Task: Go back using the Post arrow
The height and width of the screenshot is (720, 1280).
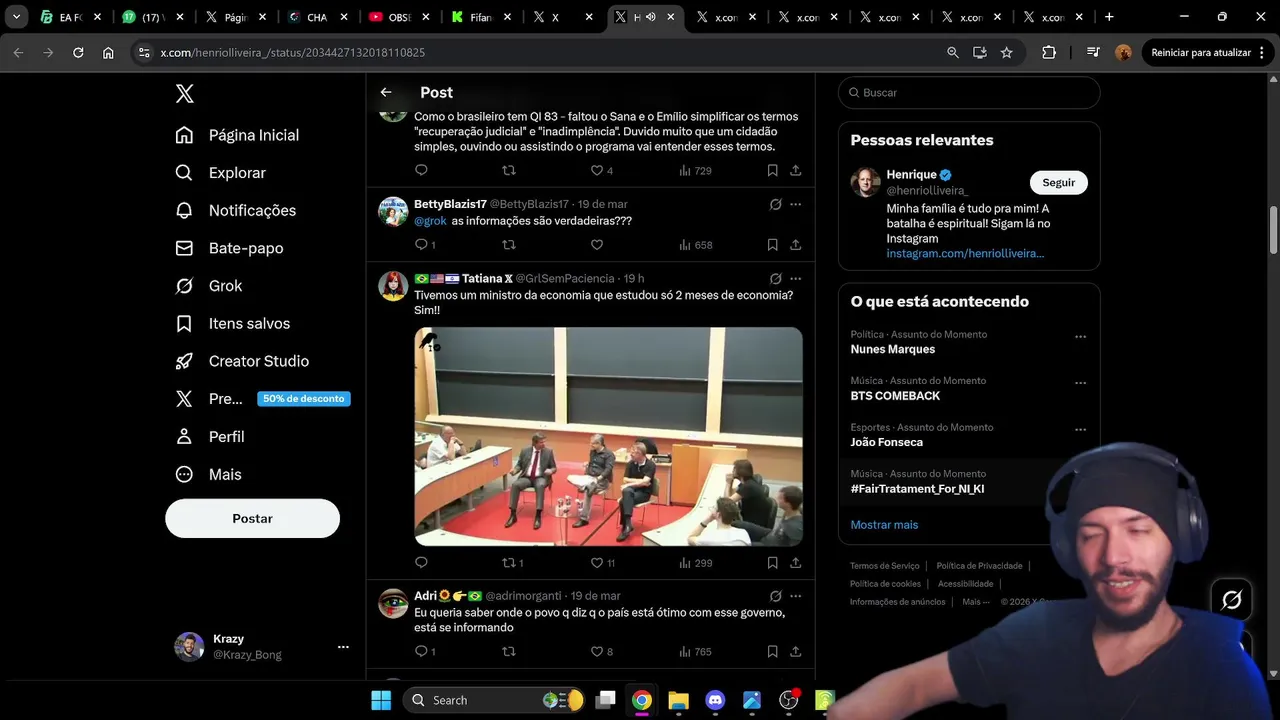Action: pos(386,92)
